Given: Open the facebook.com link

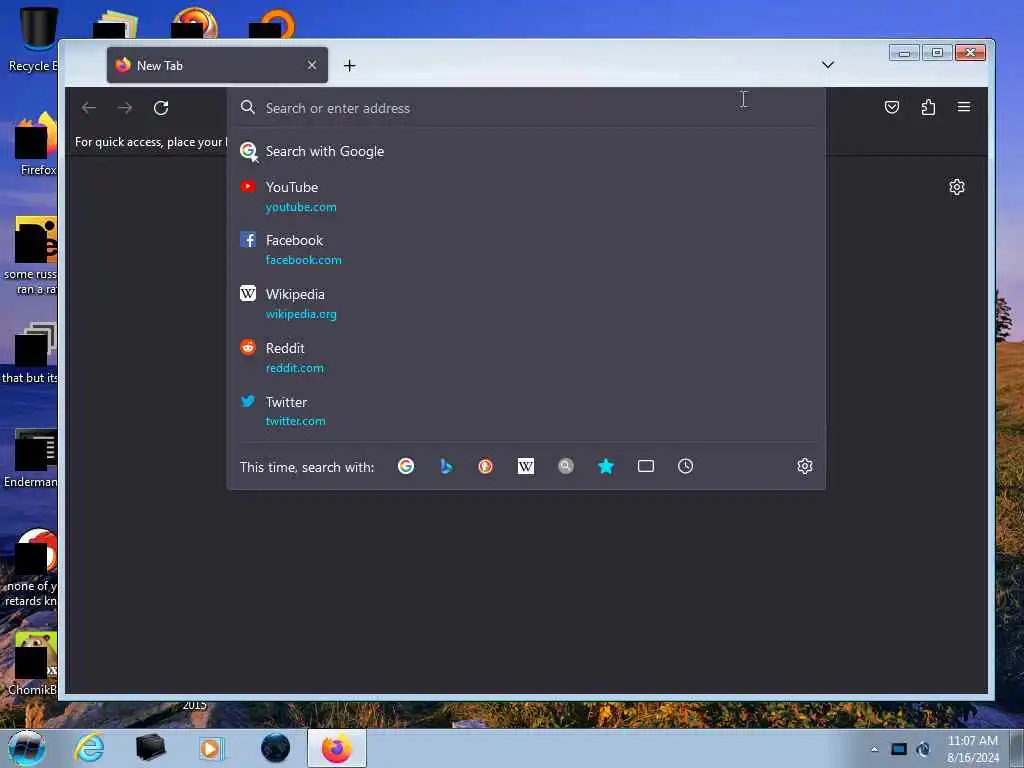Looking at the screenshot, I should pos(304,260).
